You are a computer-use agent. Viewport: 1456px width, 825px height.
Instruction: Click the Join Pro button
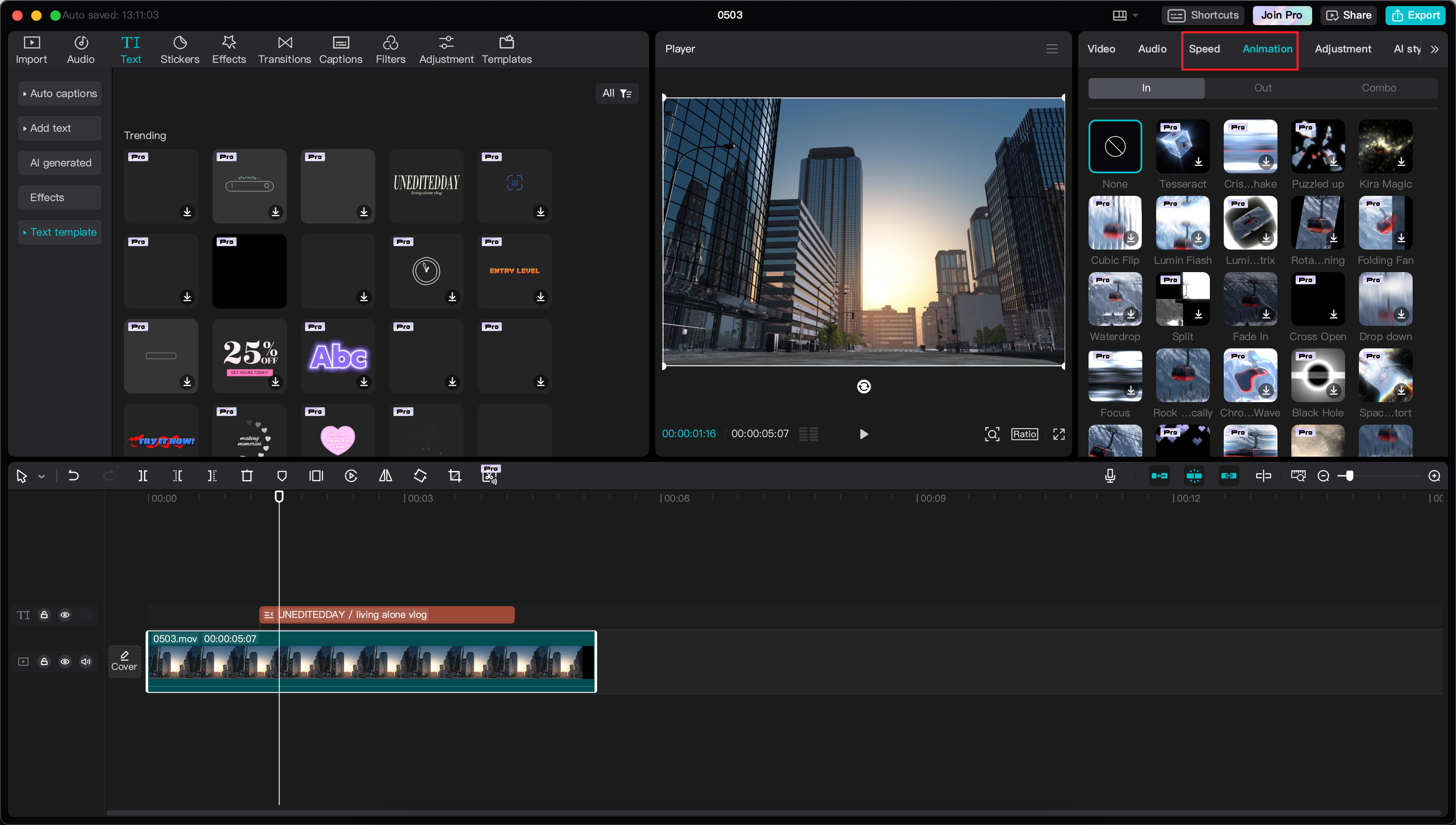(1281, 15)
